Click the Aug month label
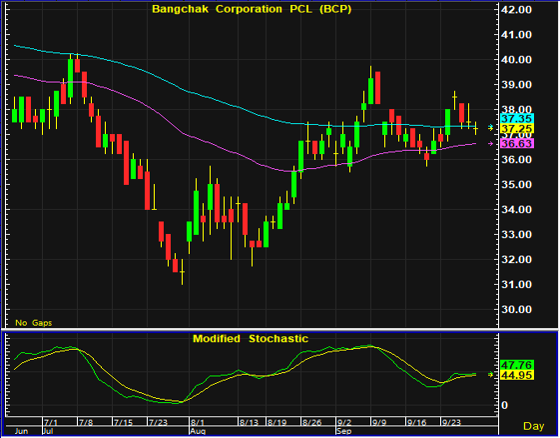560x438 pixels. click(x=198, y=432)
